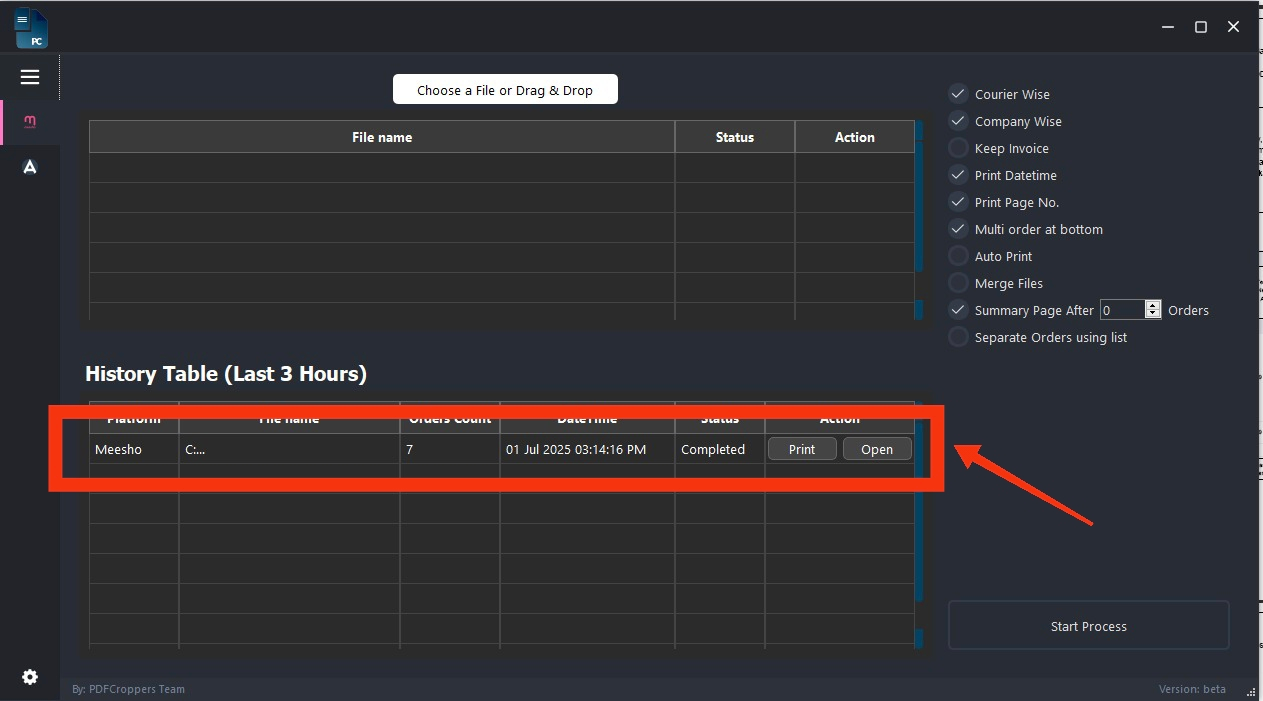Image resolution: width=1263 pixels, height=701 pixels.
Task: Disable the Courier Wise option
Action: click(958, 94)
